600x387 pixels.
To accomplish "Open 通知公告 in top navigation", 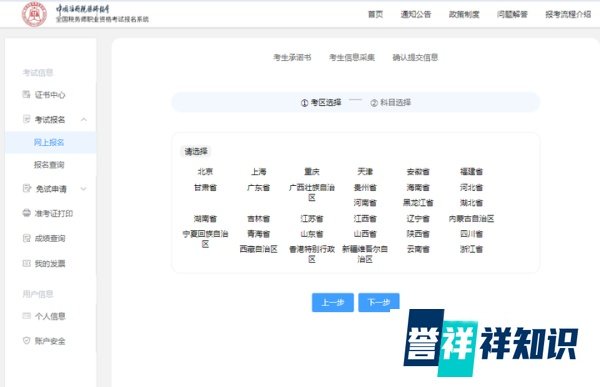I will pyautogui.click(x=416, y=15).
